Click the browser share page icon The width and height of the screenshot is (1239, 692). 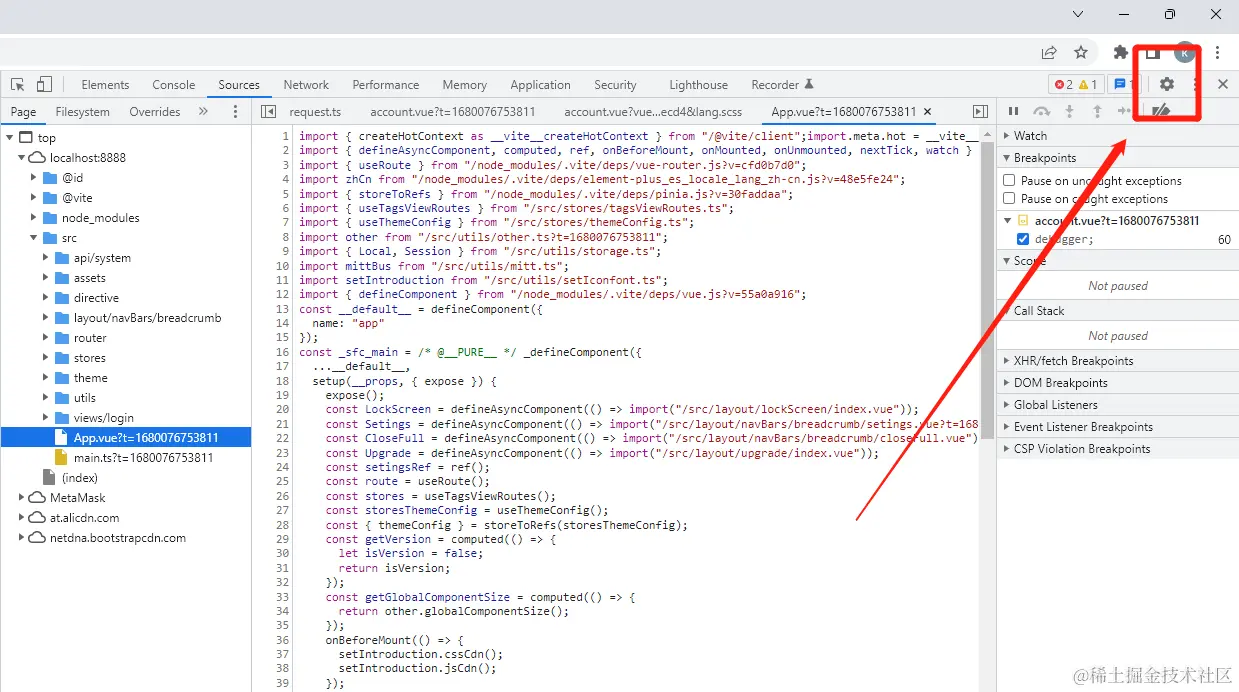coord(1048,52)
